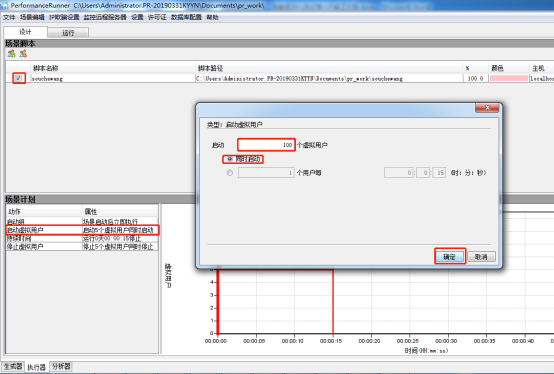Image resolution: width=554 pixels, height=374 pixels.
Task: Switch to the 分析器 bottom tab
Action: tap(61, 366)
